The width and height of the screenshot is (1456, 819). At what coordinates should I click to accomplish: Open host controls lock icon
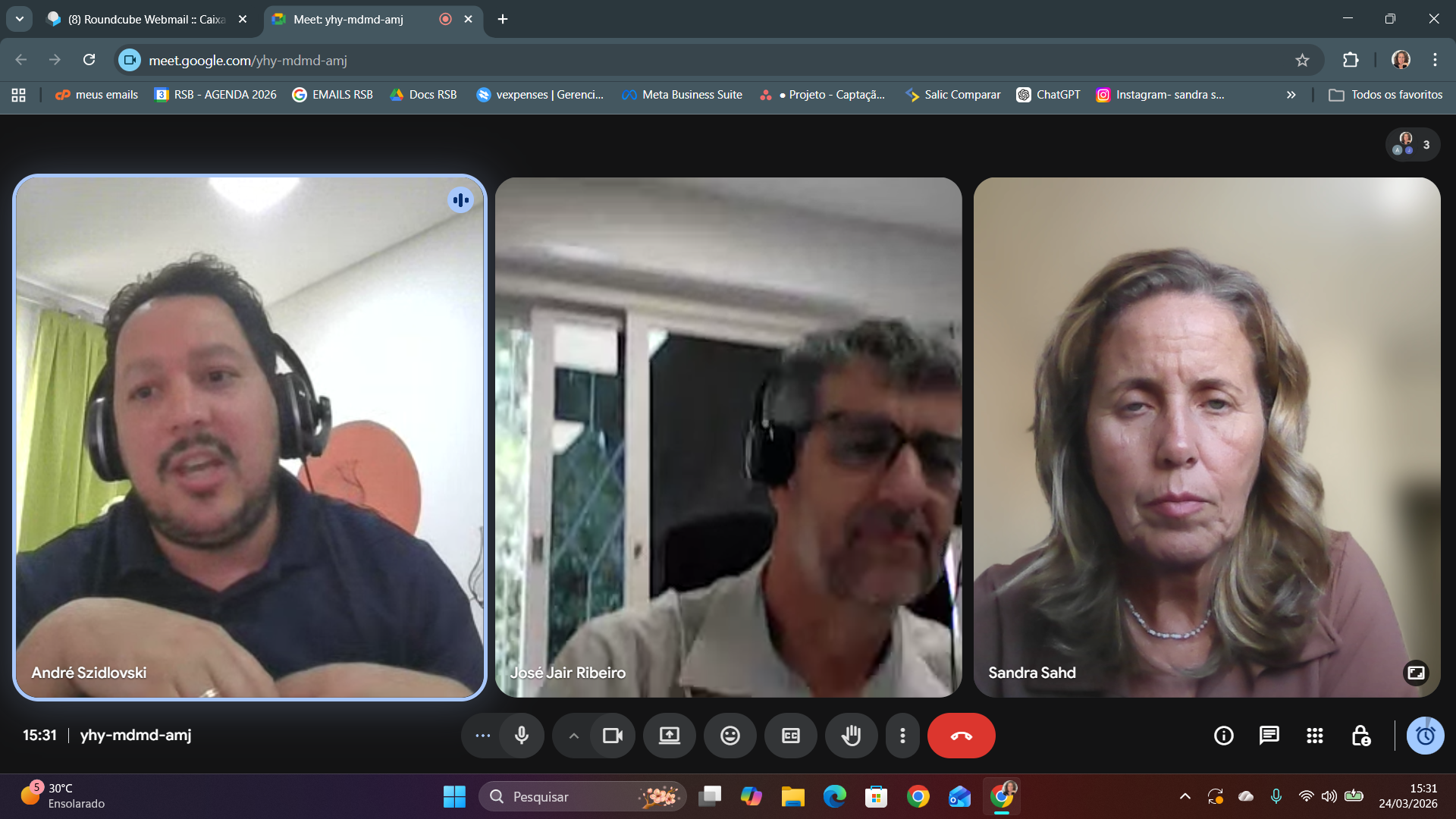(x=1360, y=736)
